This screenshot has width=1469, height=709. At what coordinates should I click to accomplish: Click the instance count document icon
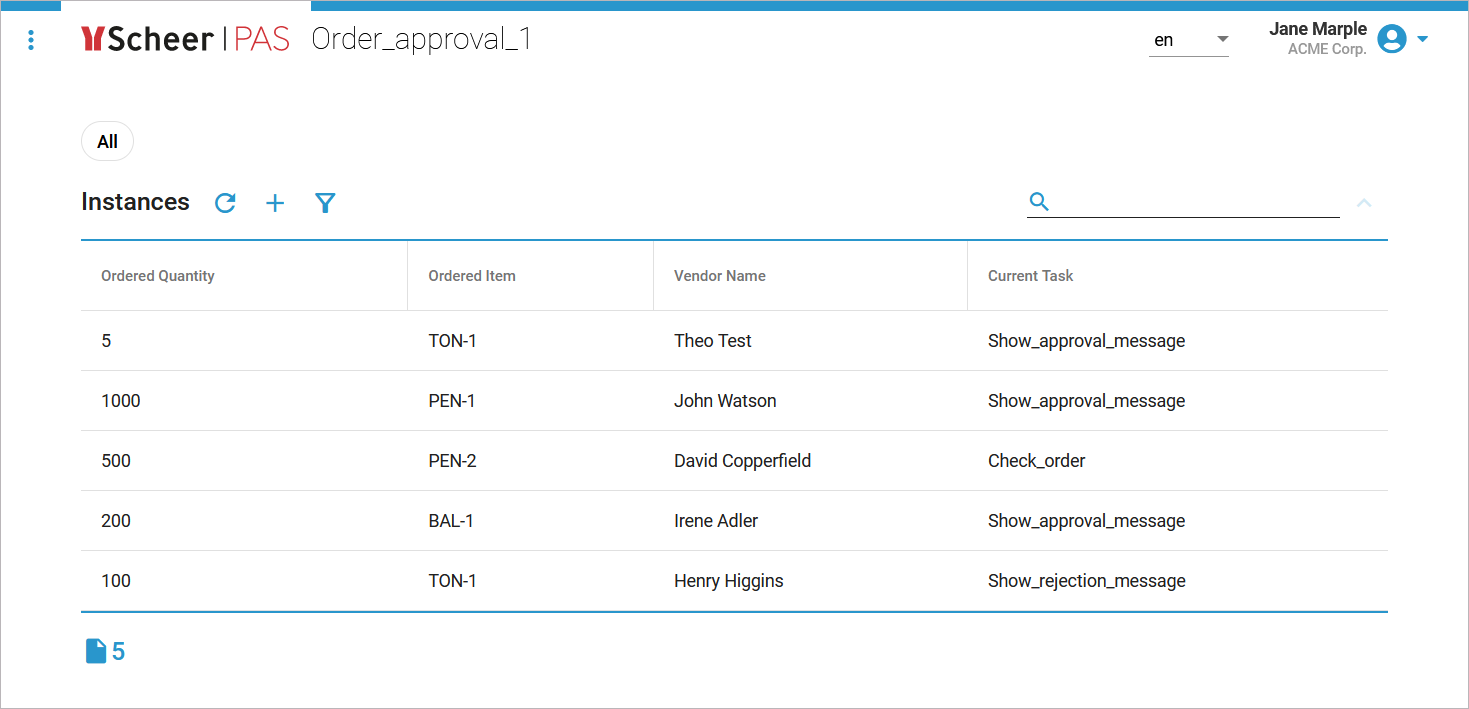click(95, 652)
